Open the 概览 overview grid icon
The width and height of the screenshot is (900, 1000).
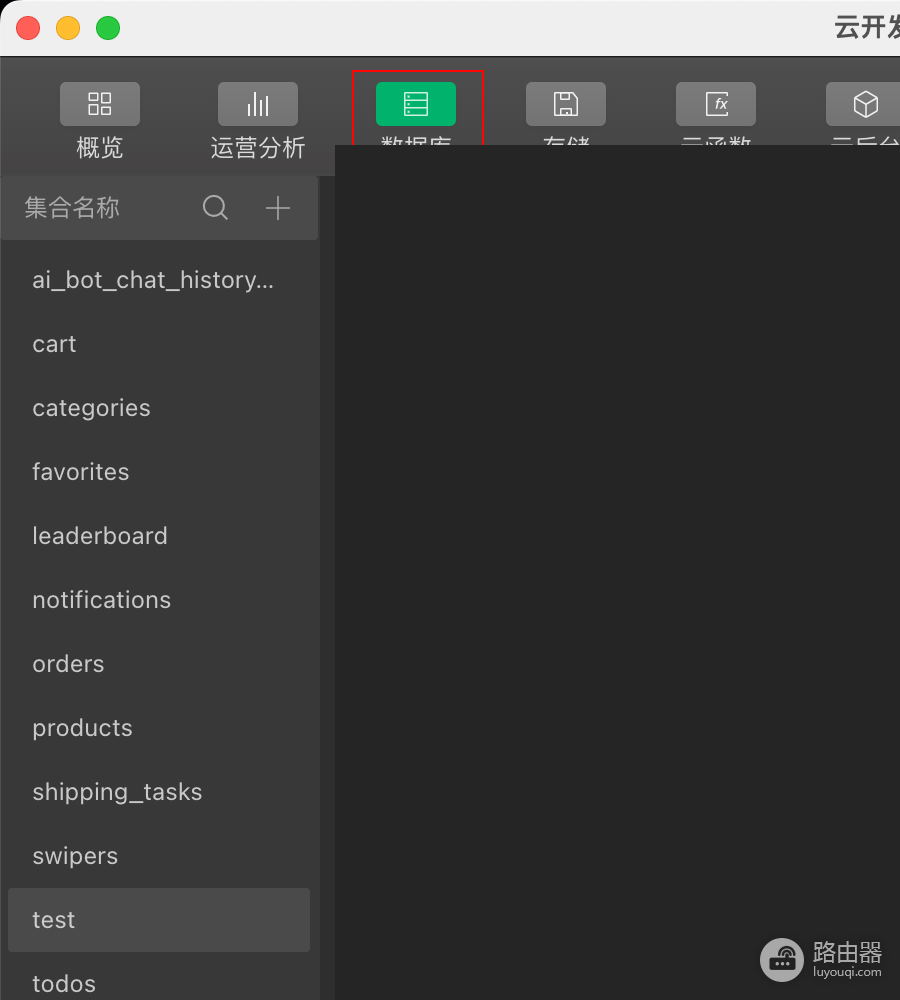pos(100,104)
